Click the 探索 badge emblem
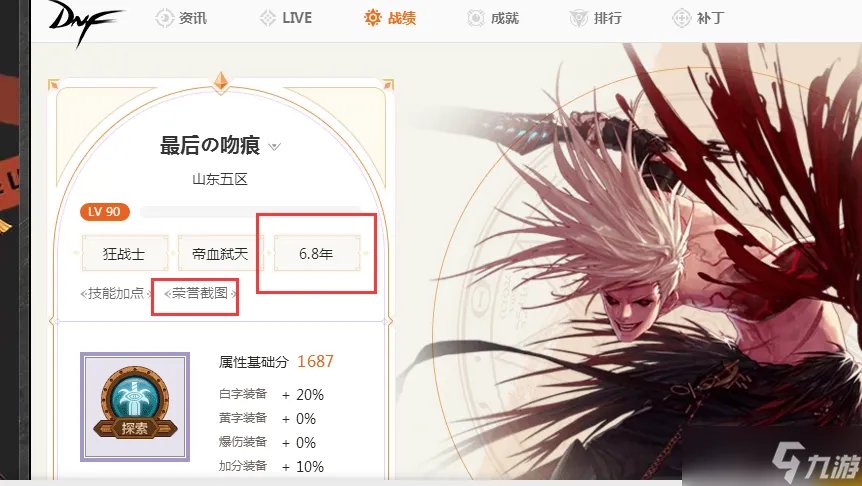The image size is (862, 486). [135, 407]
